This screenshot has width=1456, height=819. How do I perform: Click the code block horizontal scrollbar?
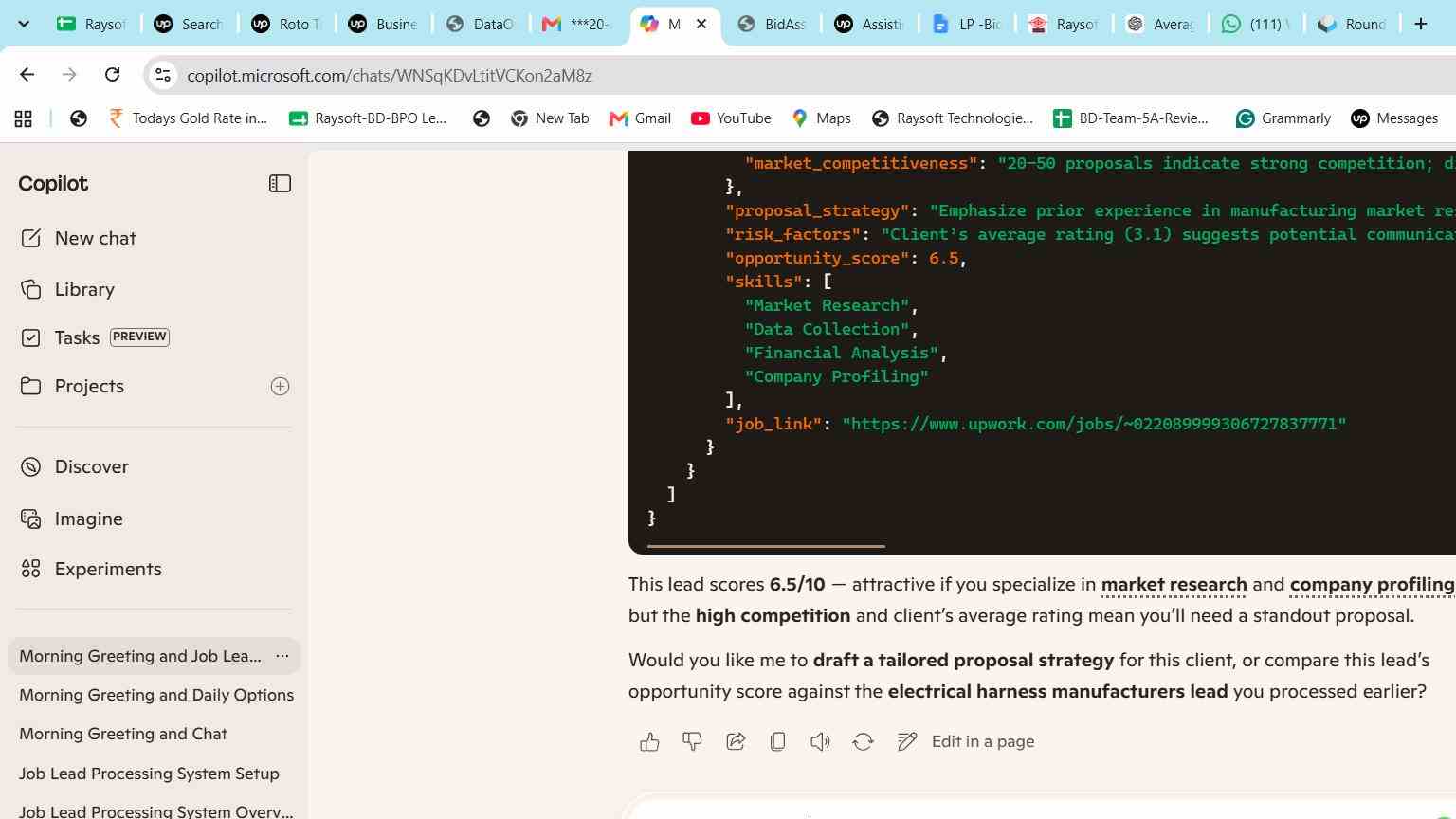coord(766,546)
